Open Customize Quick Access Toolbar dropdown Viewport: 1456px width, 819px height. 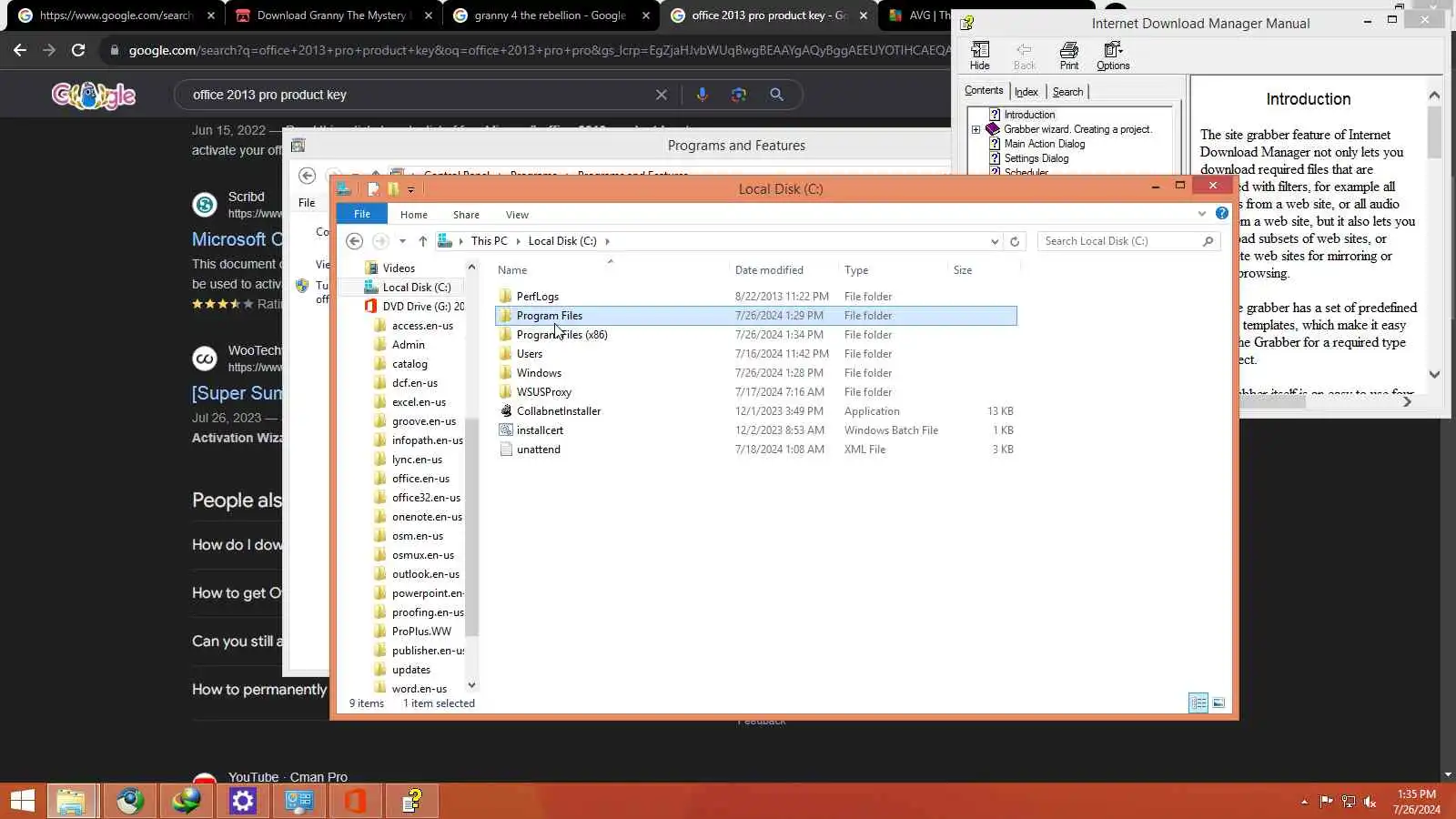(x=411, y=189)
